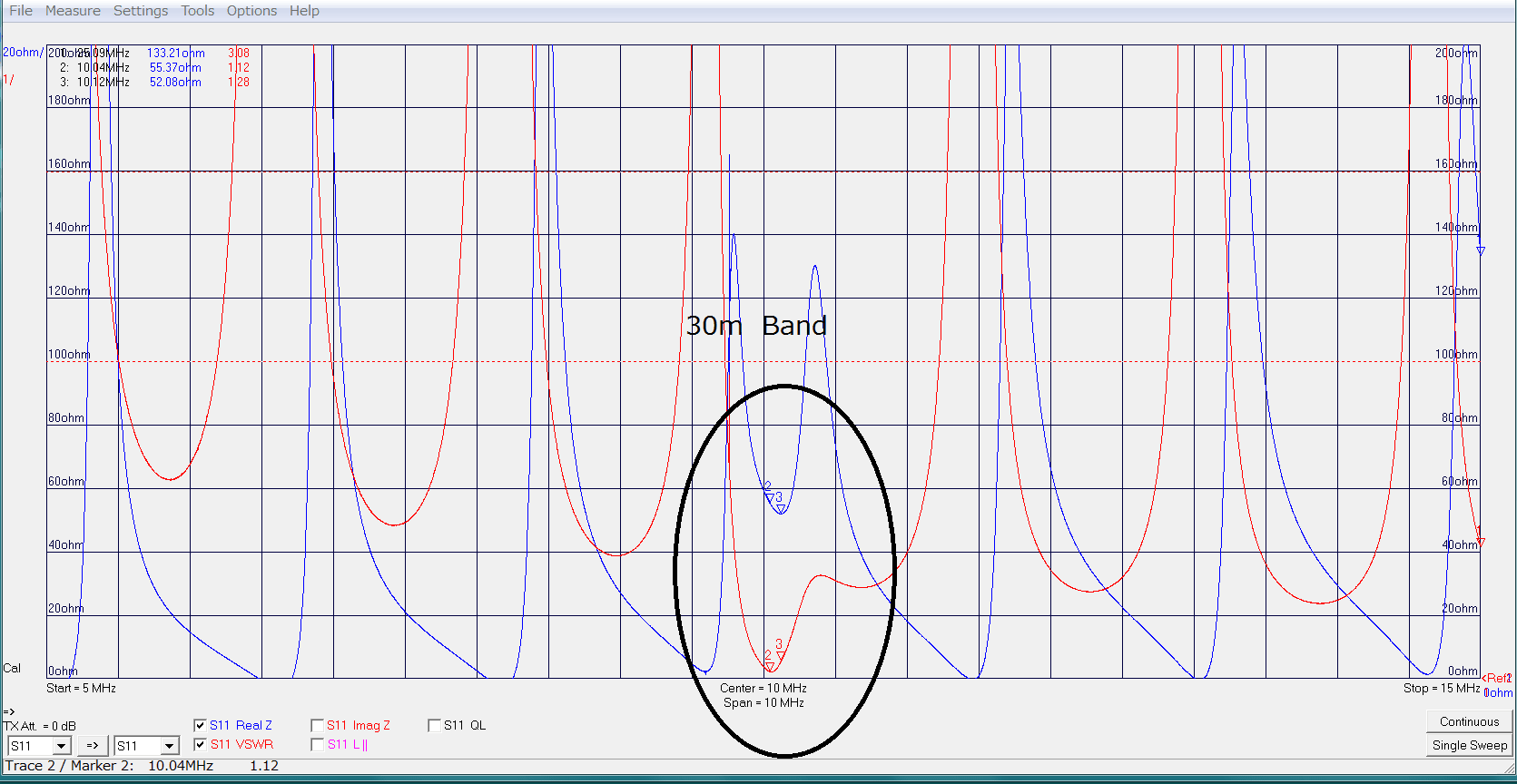1517x784 pixels.
Task: Open the Settings menu
Action: (140, 11)
